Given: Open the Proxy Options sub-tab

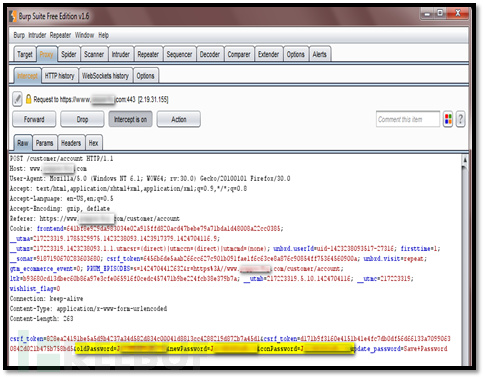Looking at the screenshot, I should point(145,76).
